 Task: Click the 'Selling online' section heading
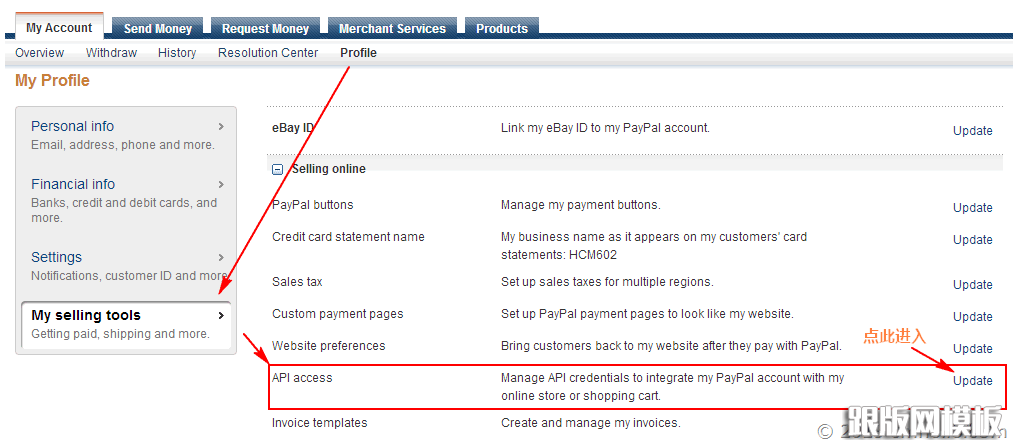point(329,169)
